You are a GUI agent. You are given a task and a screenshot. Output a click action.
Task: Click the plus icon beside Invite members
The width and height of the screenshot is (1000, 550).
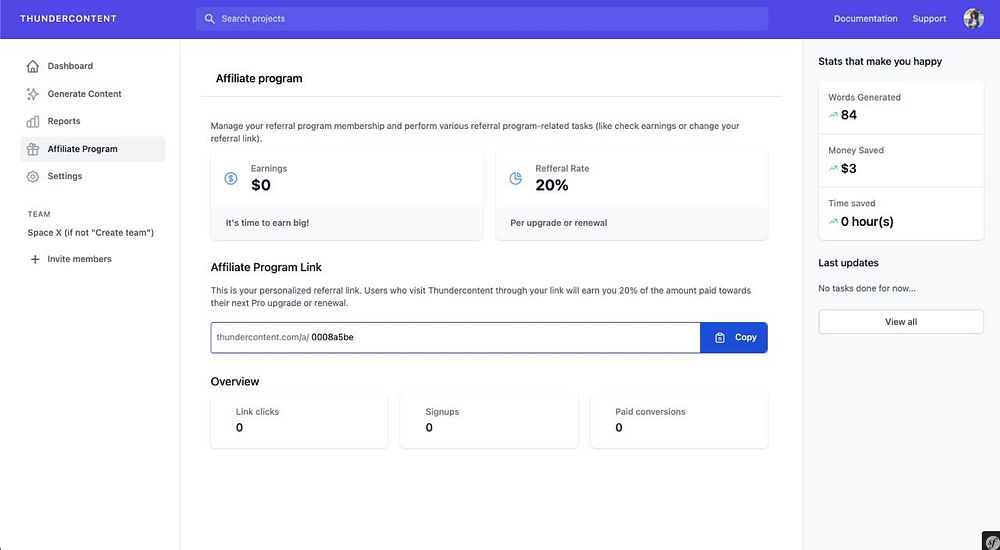35,259
